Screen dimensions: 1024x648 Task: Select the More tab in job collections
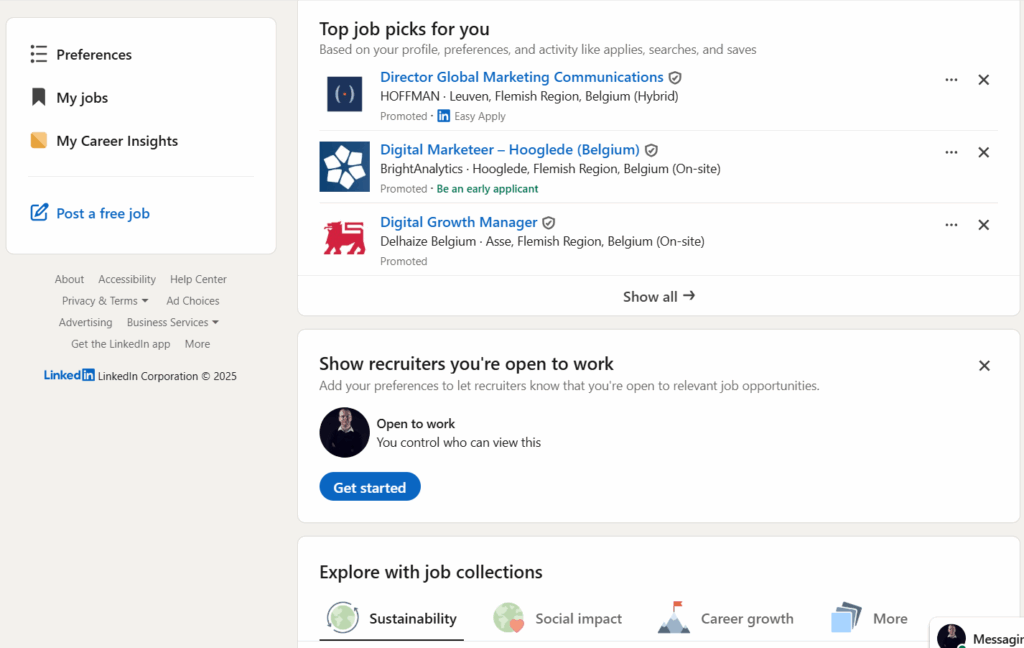point(869,619)
